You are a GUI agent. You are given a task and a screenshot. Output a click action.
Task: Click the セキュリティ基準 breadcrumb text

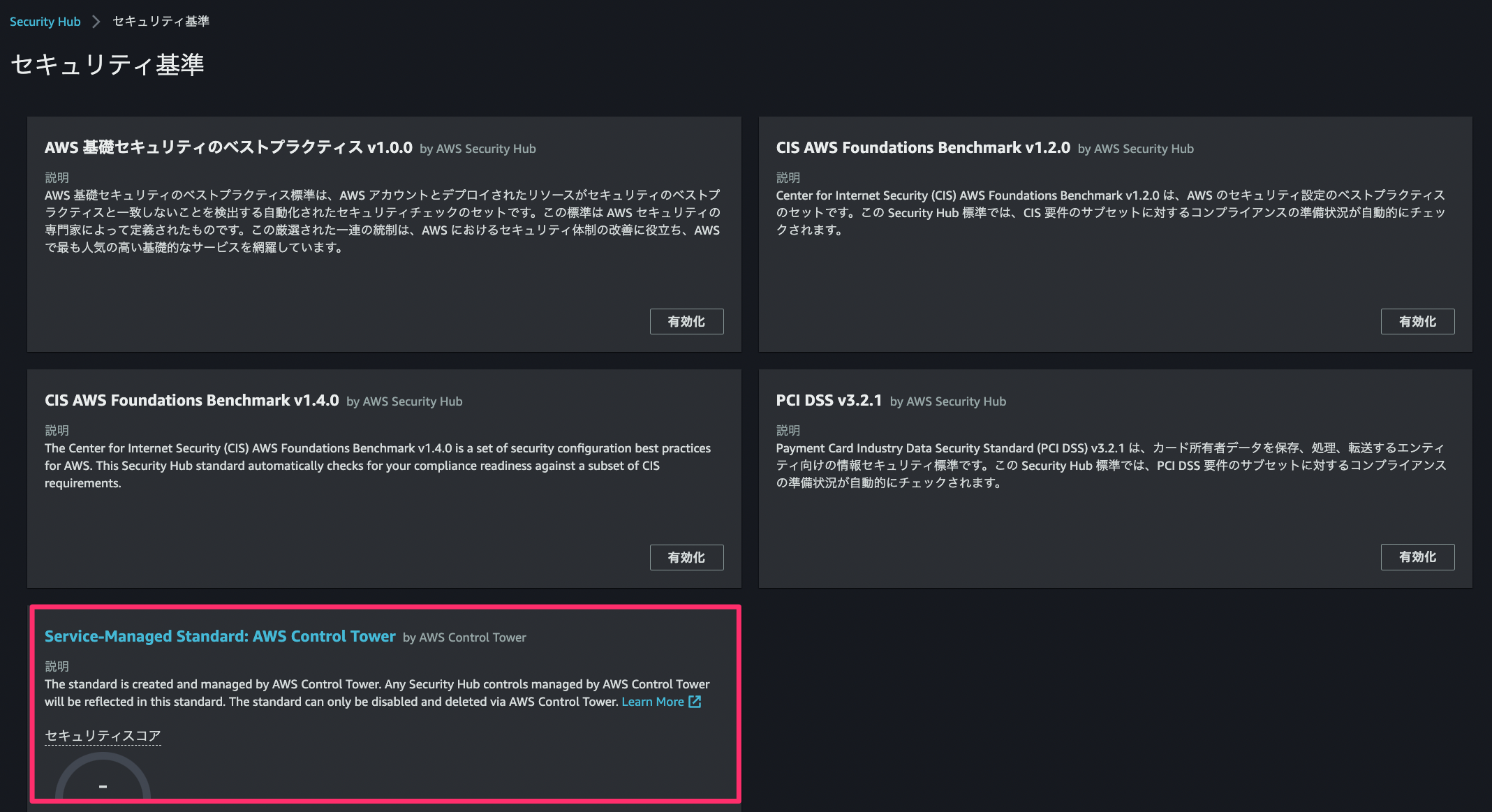[x=161, y=22]
